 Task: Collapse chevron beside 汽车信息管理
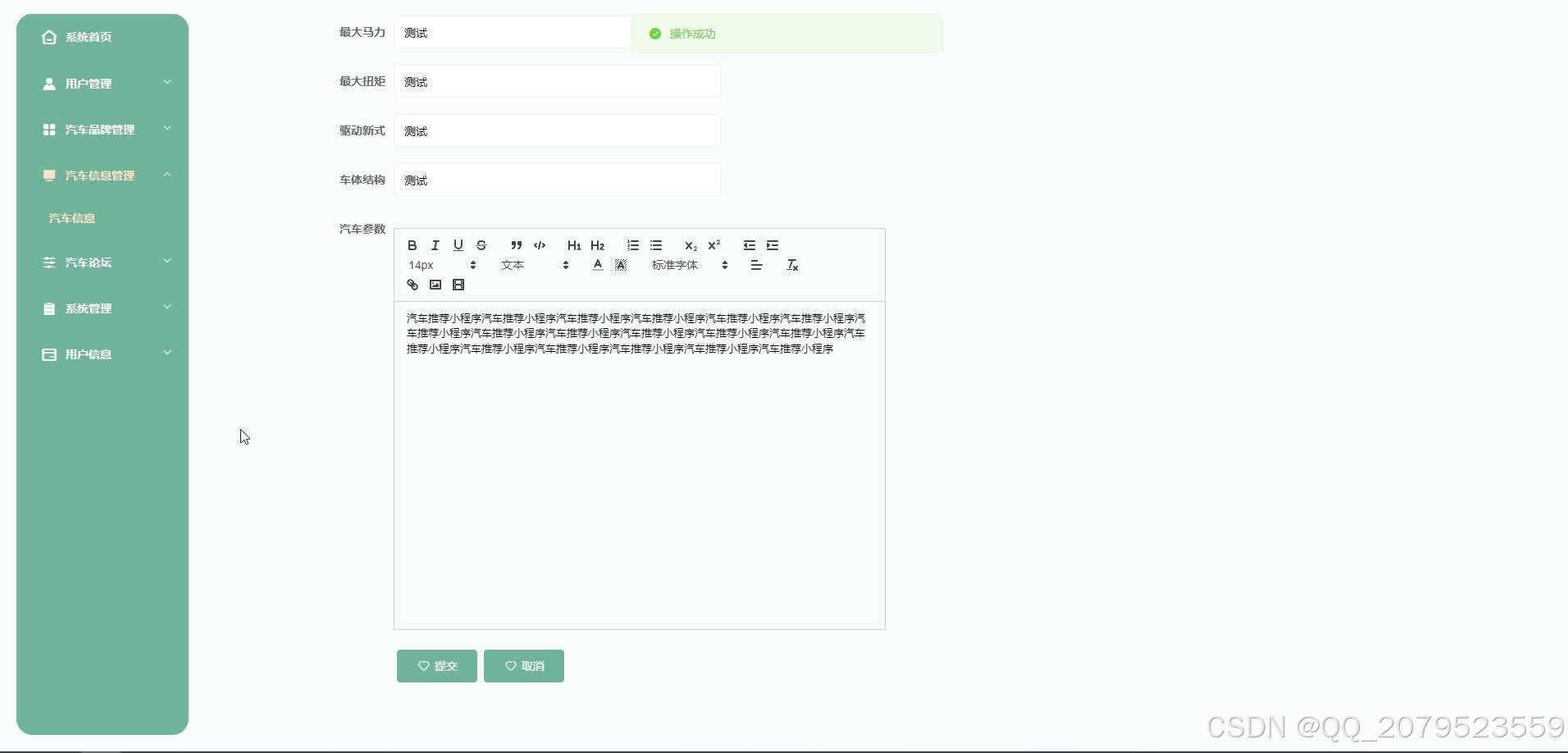click(x=167, y=174)
